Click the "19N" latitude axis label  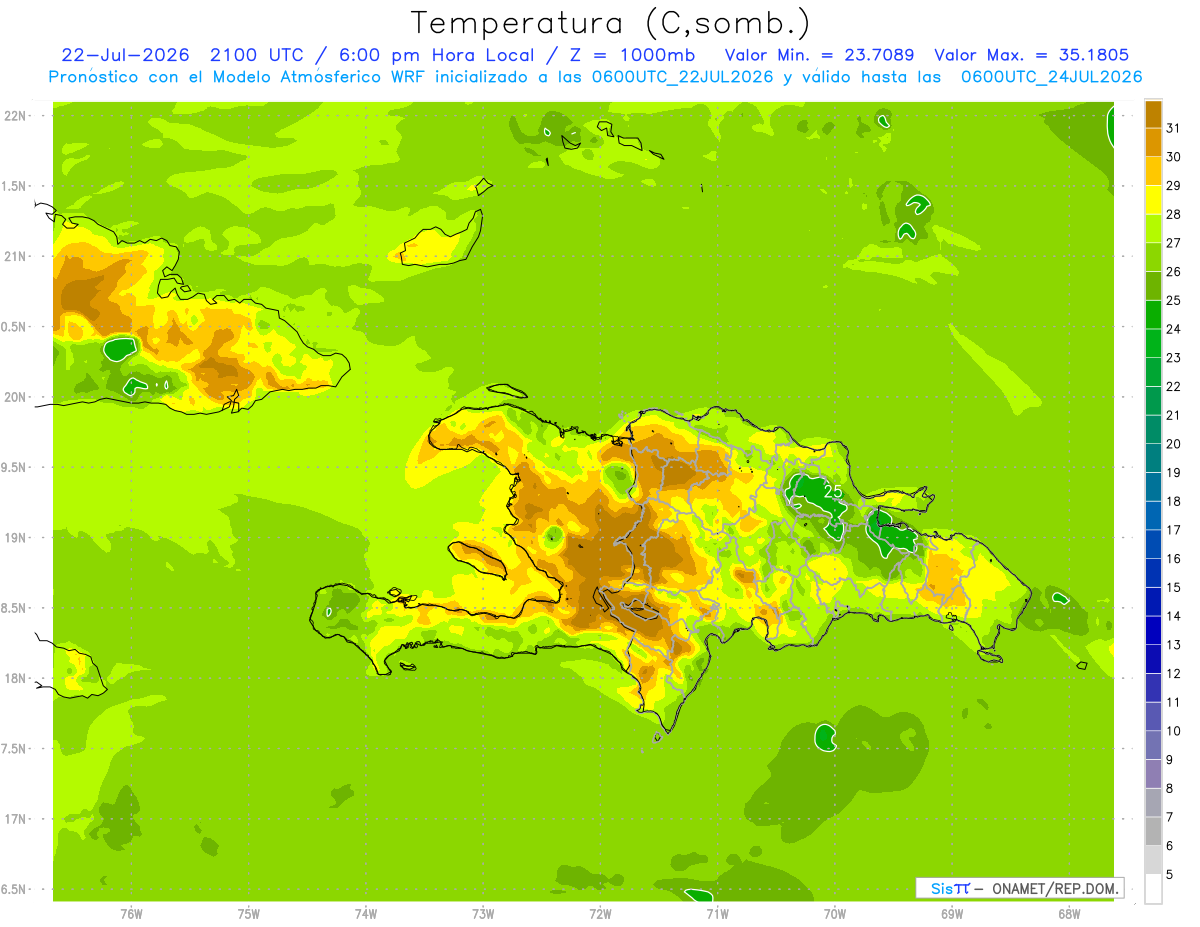click(15, 538)
